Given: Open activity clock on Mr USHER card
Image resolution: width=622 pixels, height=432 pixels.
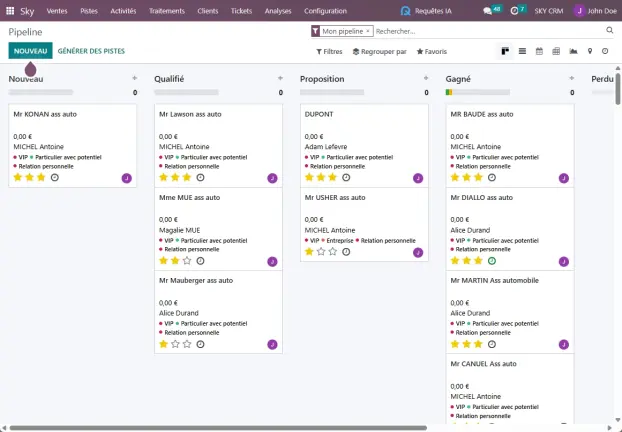Looking at the screenshot, I should point(346,252).
